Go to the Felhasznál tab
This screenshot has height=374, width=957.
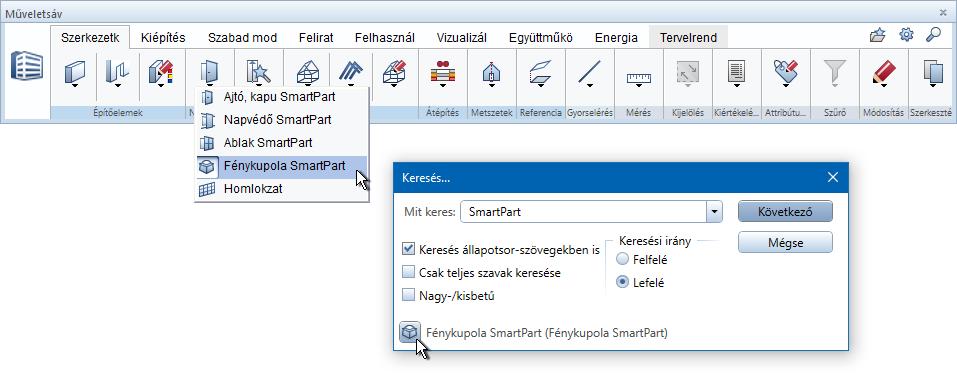coord(385,38)
